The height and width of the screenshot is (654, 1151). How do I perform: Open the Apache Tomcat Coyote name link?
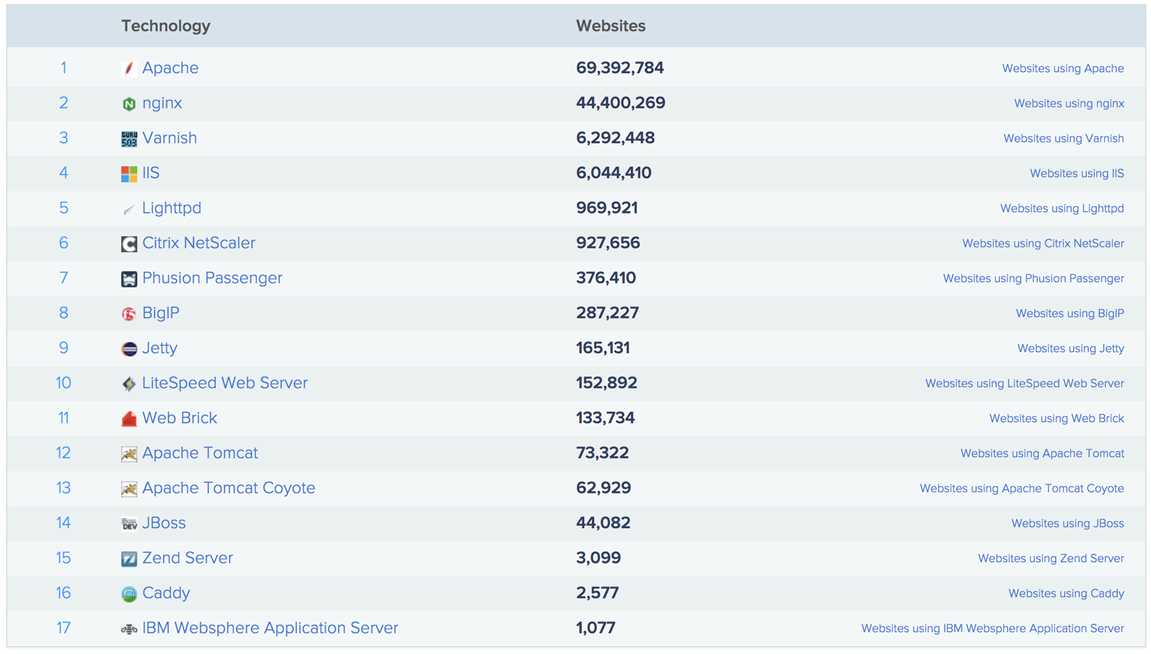229,487
